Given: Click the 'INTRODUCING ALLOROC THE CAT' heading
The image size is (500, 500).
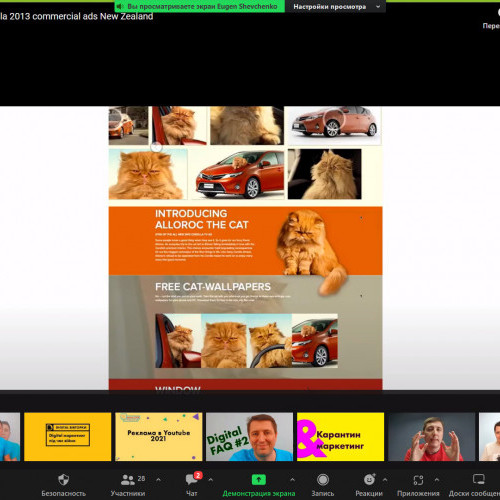Looking at the screenshot, I should click(x=201, y=219).
